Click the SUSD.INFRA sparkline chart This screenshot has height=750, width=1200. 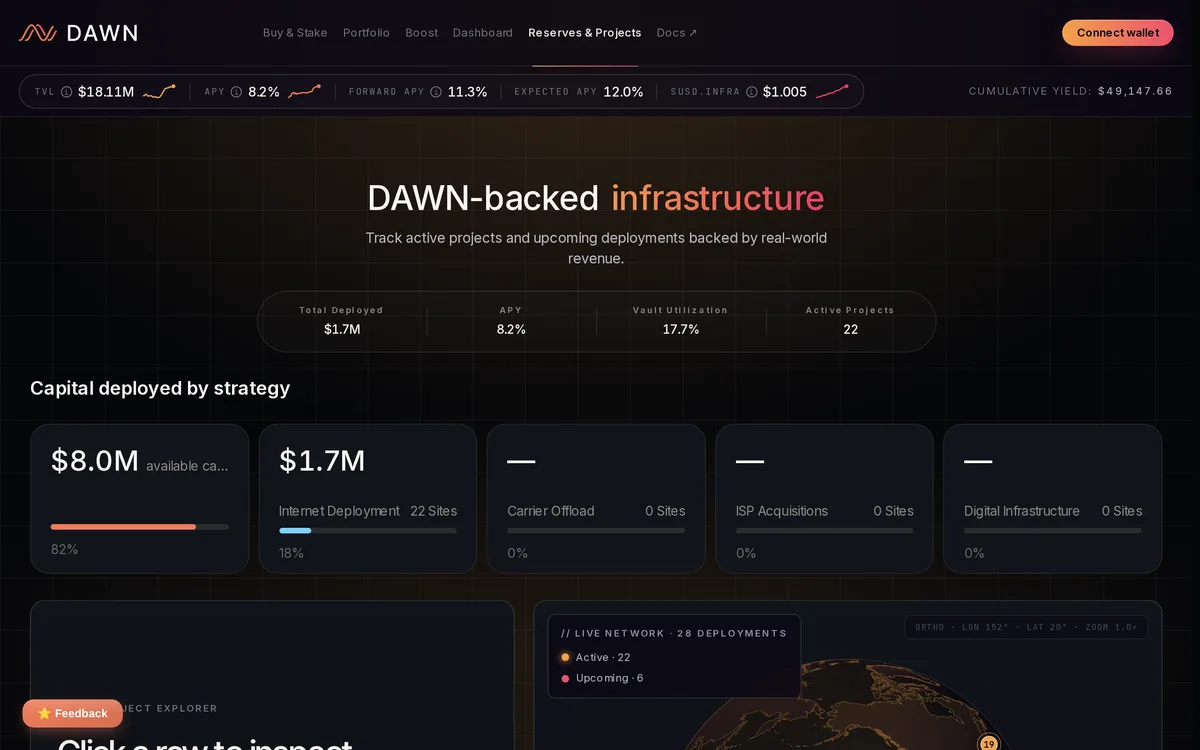pos(832,92)
